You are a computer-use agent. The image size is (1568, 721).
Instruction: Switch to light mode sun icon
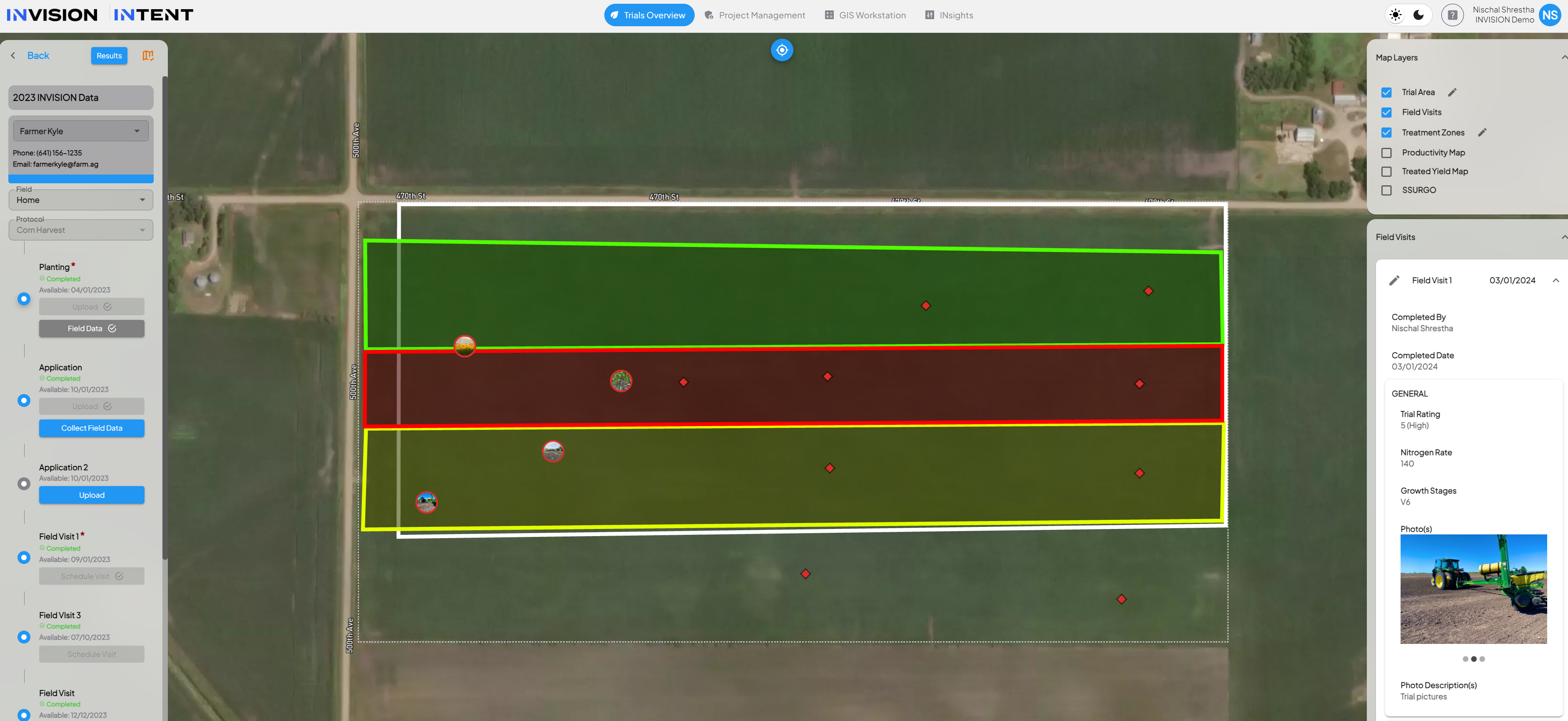(1396, 15)
